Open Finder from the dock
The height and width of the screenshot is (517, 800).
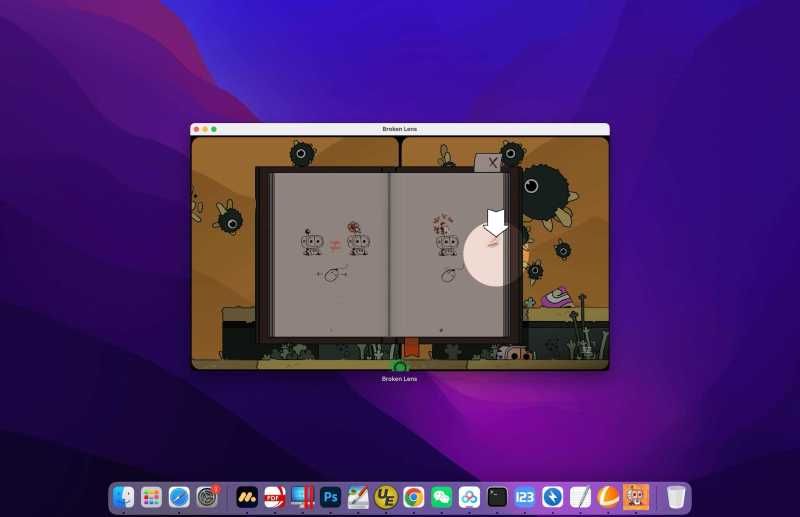tap(123, 497)
